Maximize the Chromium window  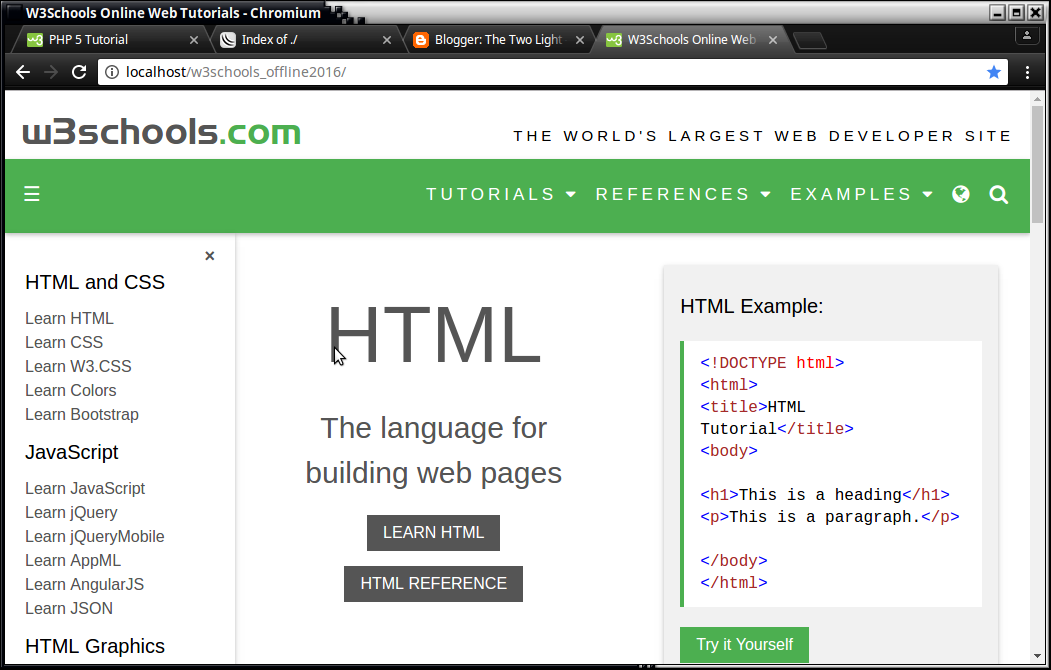tap(1016, 13)
